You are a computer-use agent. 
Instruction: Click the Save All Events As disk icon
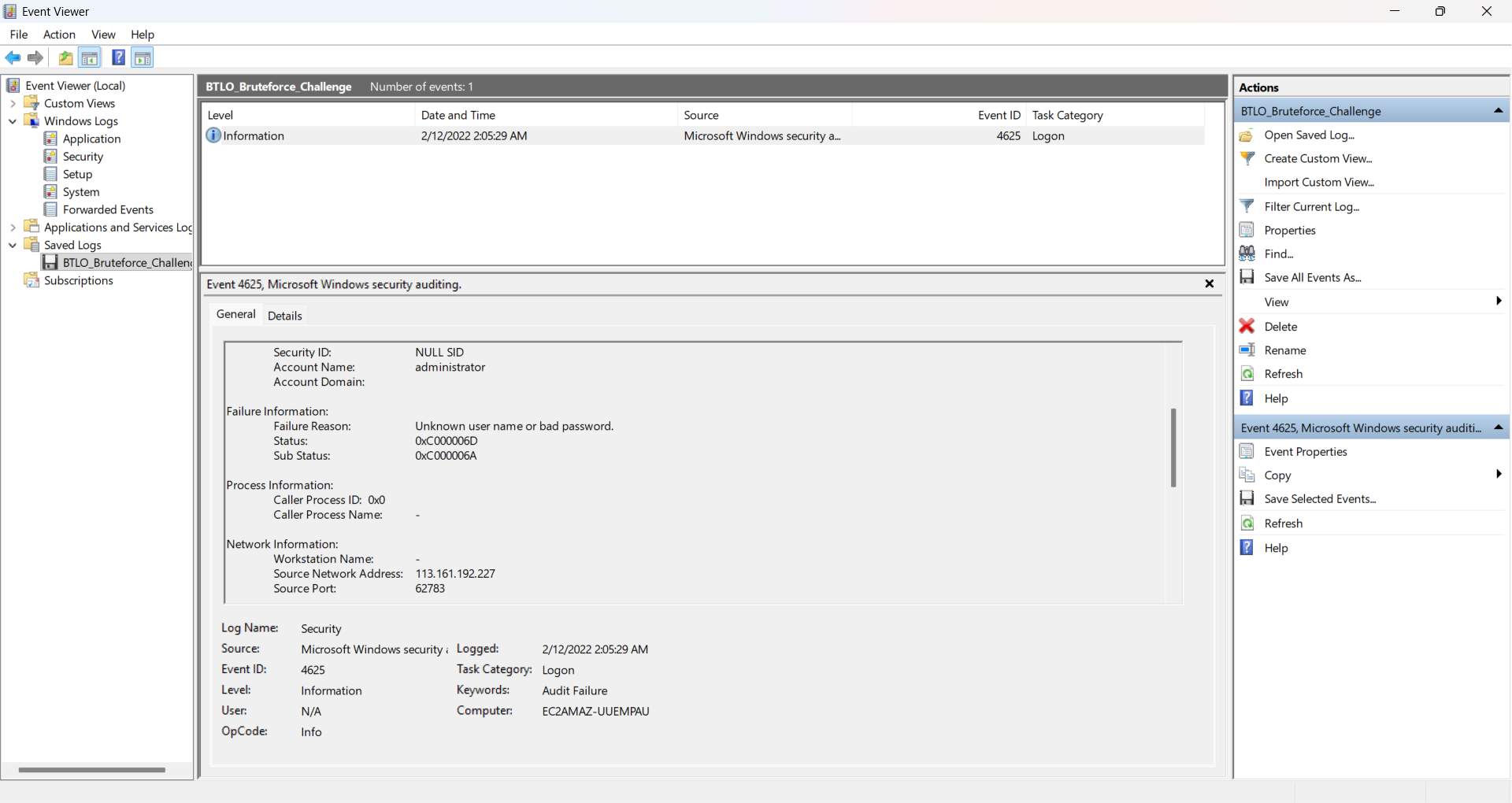pos(1247,277)
